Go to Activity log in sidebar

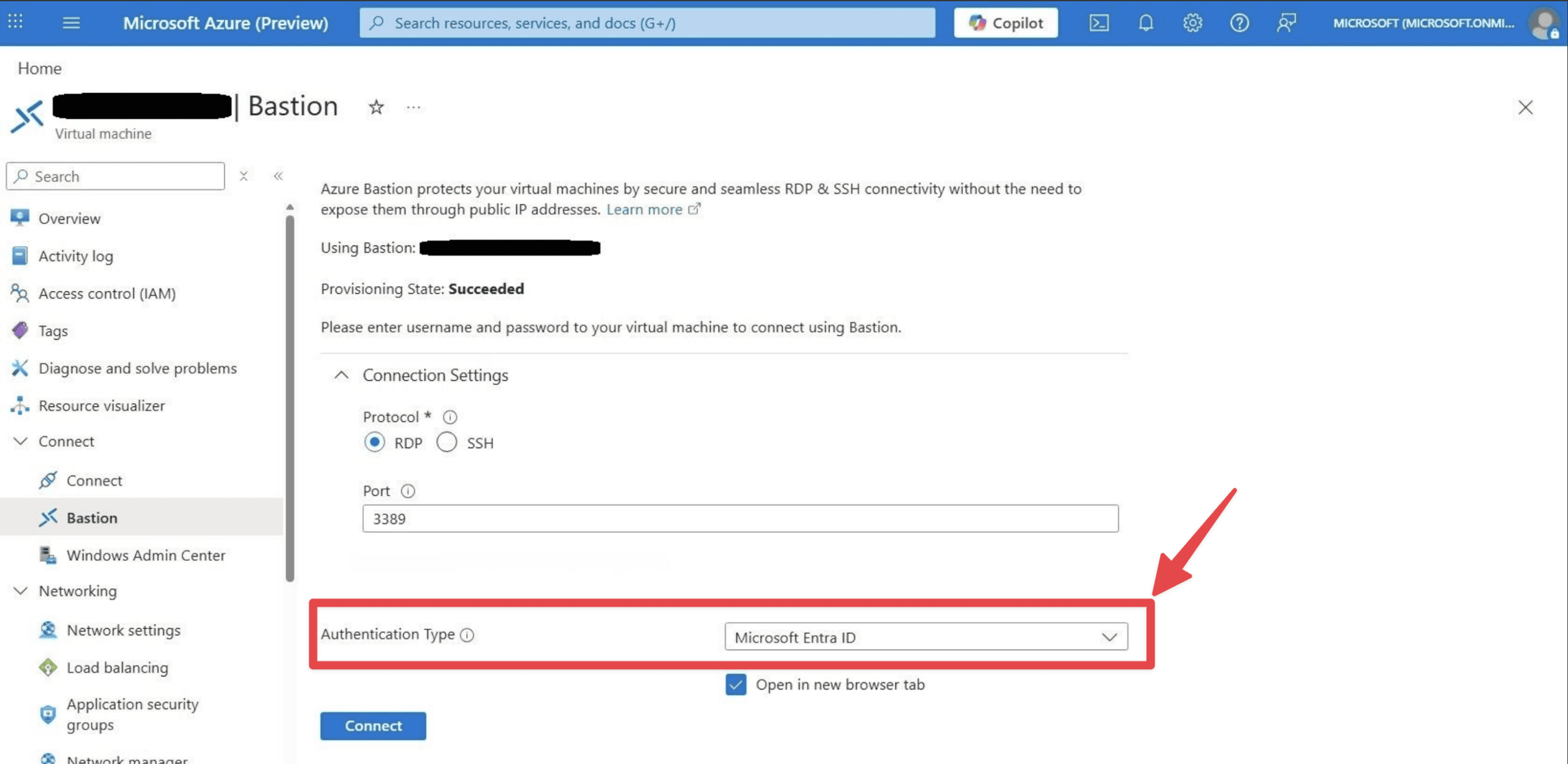pyautogui.click(x=75, y=256)
